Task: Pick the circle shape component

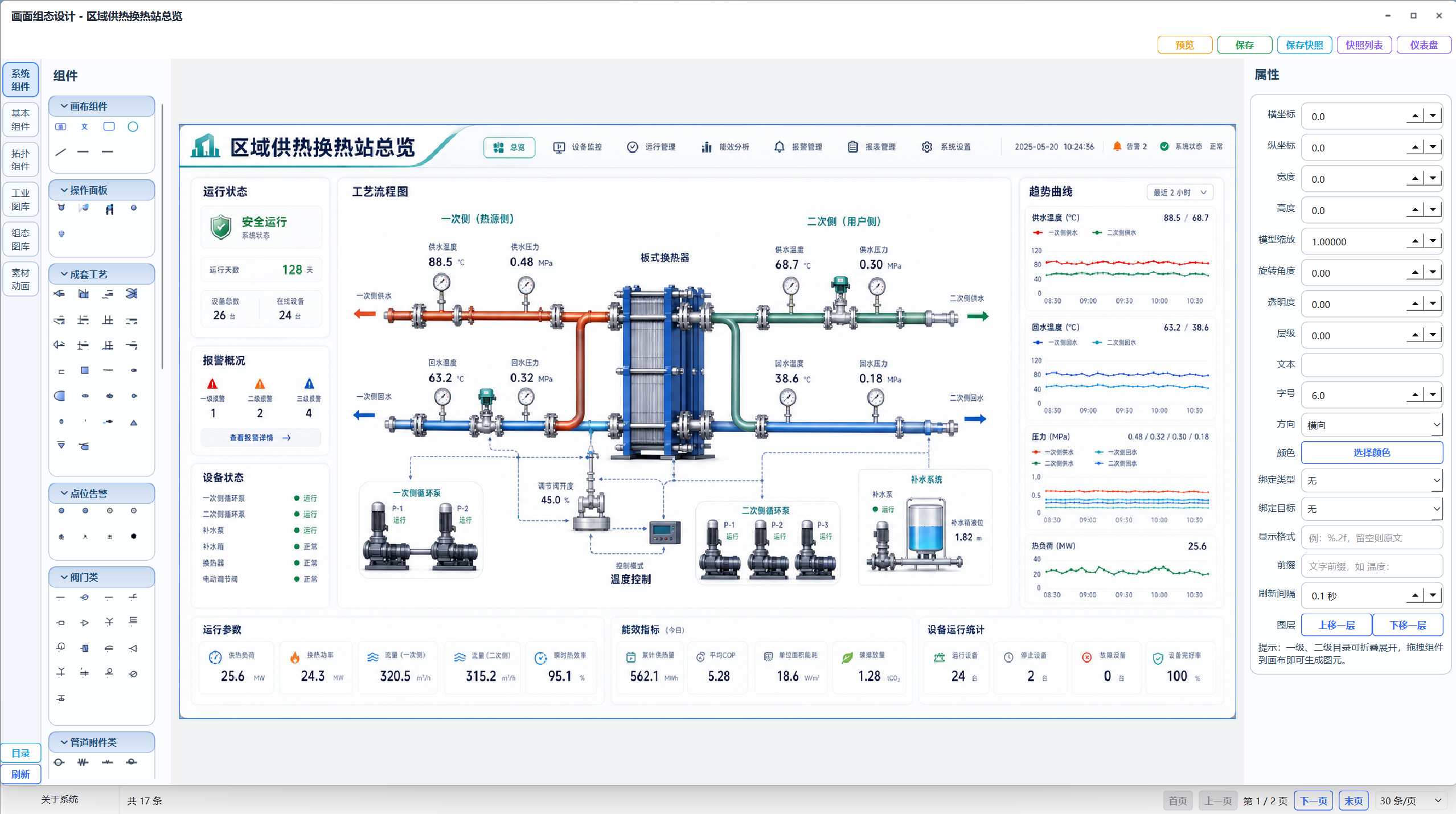Action: pyautogui.click(x=133, y=127)
